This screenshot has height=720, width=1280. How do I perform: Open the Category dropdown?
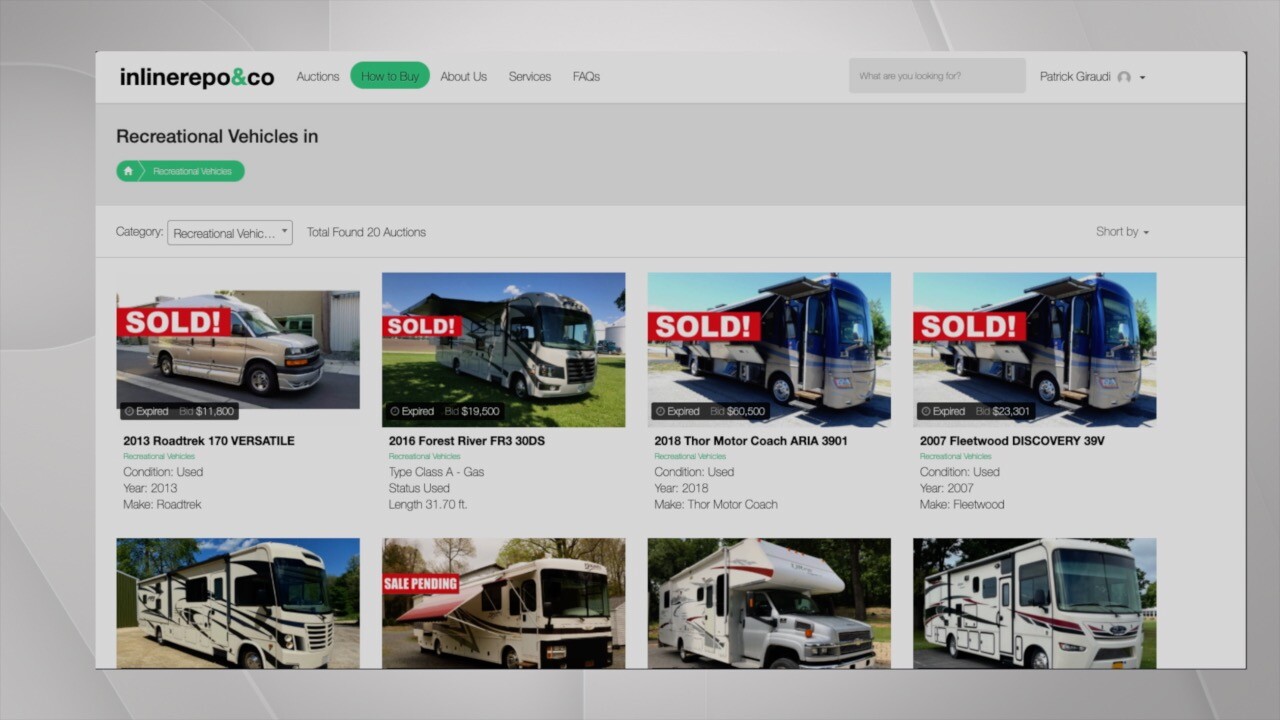(x=230, y=233)
